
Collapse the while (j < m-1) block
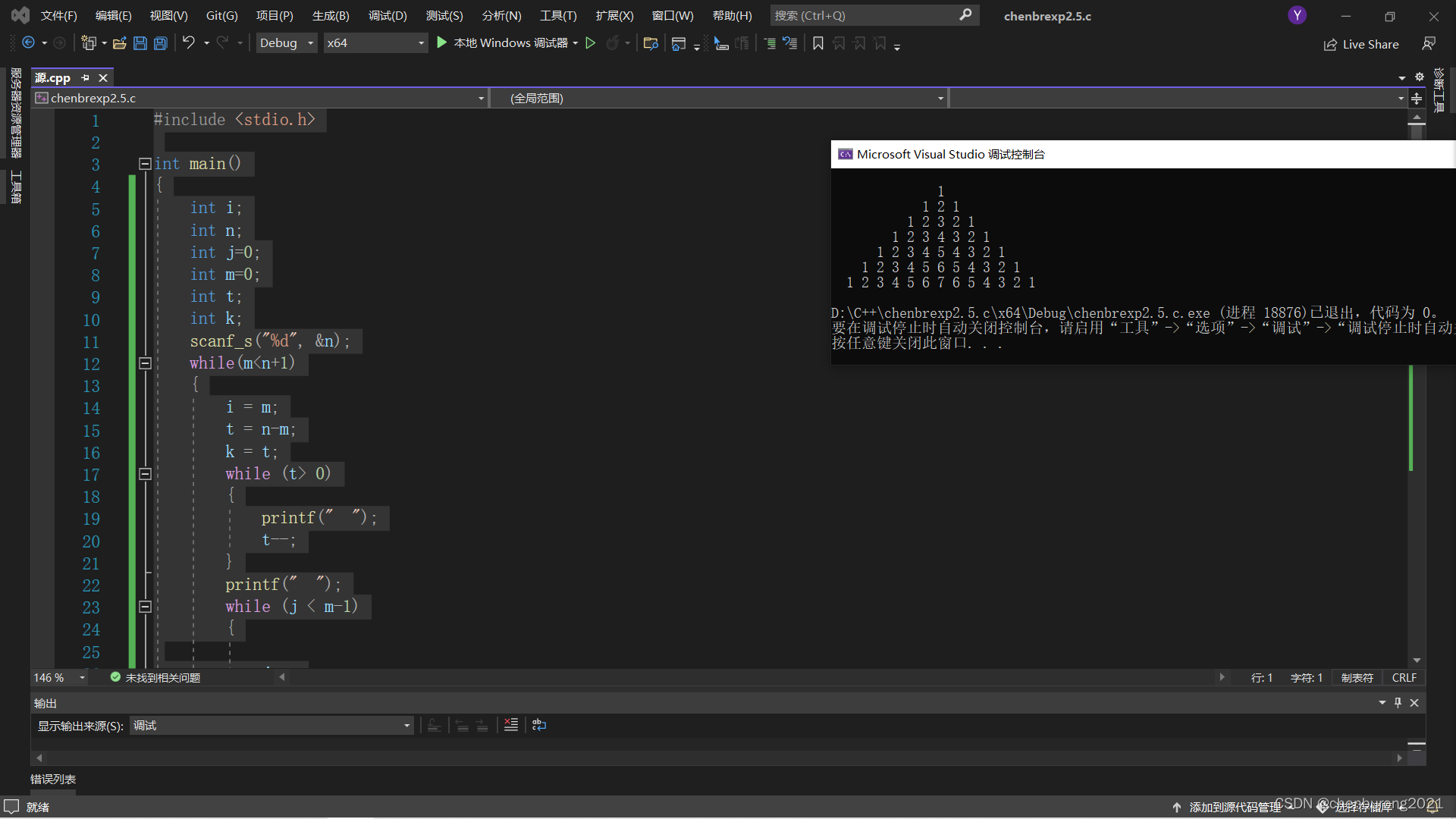pos(145,607)
